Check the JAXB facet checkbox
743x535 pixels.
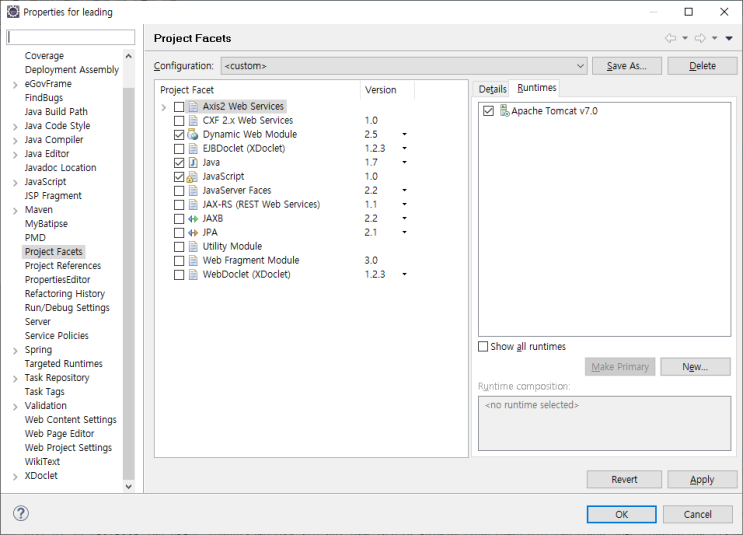coord(179,218)
